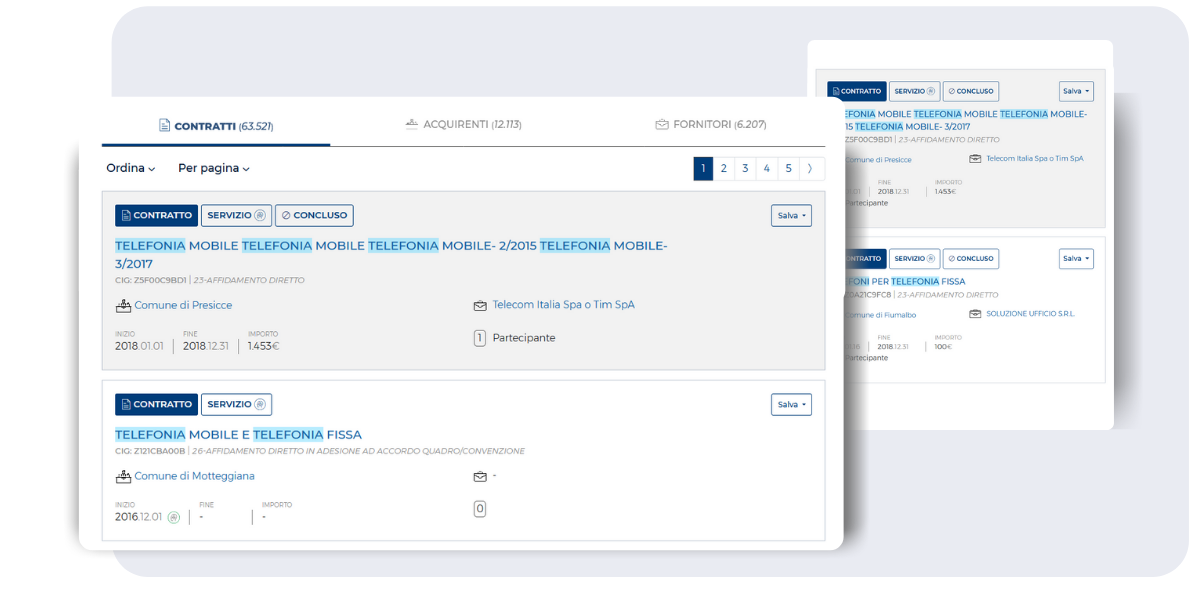This screenshot has width=1200, height=600.
Task: Click the Contratto badge on second contract
Action: 156,404
